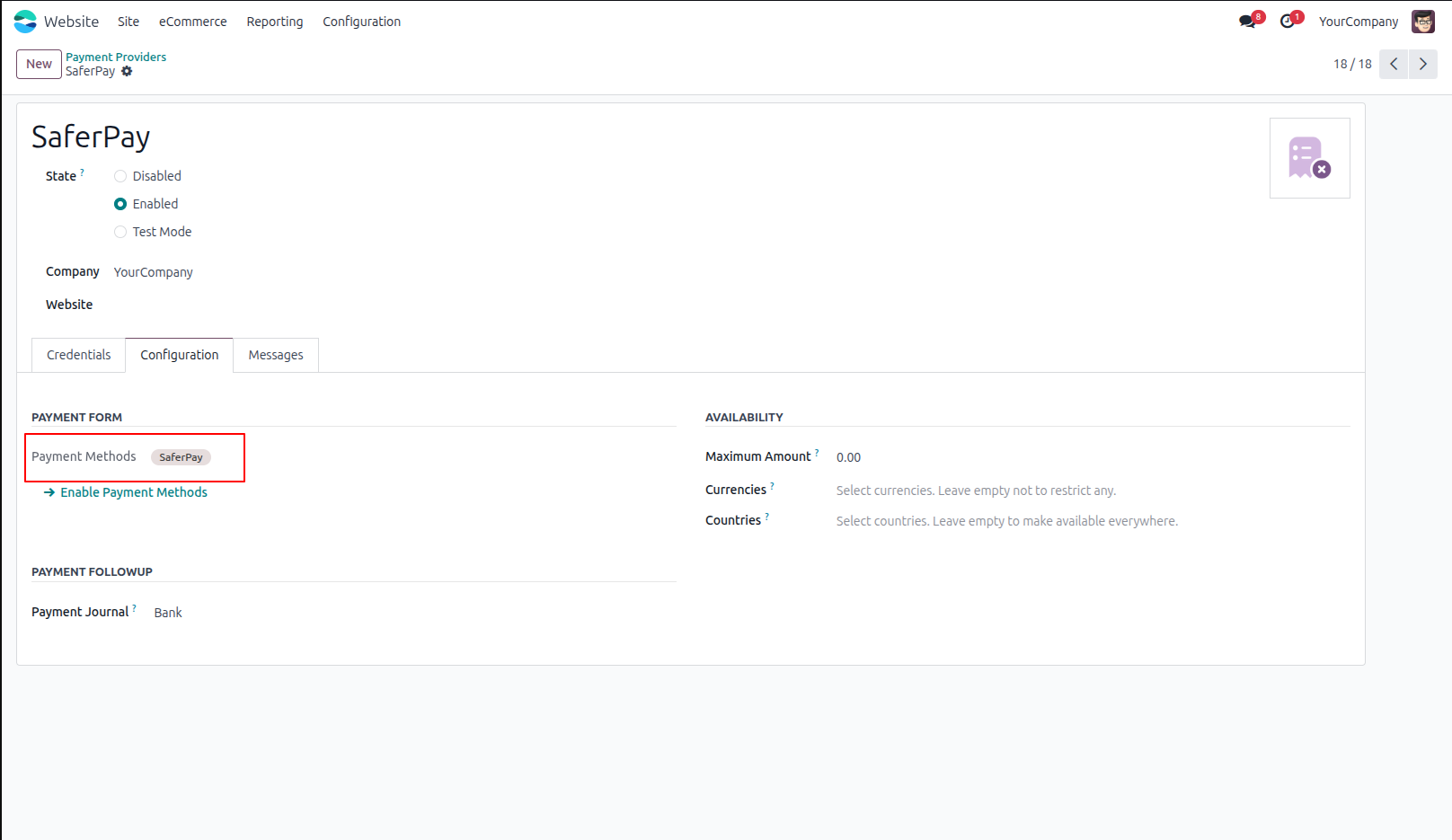Click the Website app name
This screenshot has width=1452, height=840.
coord(72,22)
